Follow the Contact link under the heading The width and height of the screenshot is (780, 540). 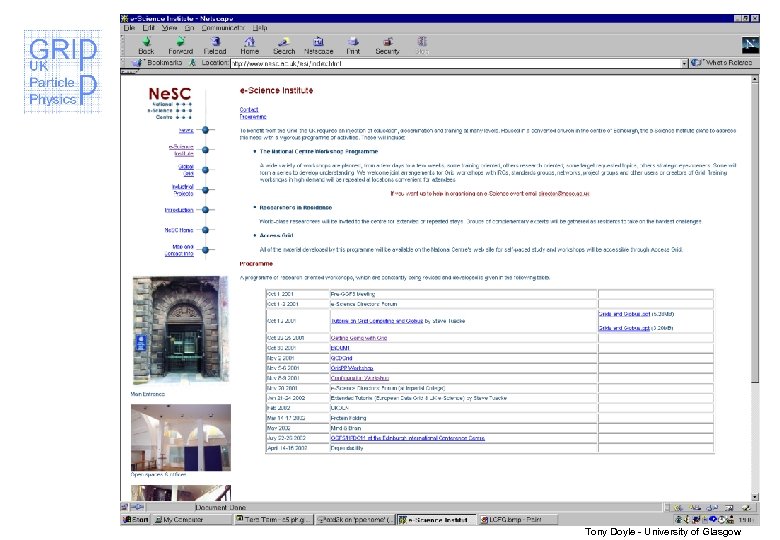pos(249,109)
